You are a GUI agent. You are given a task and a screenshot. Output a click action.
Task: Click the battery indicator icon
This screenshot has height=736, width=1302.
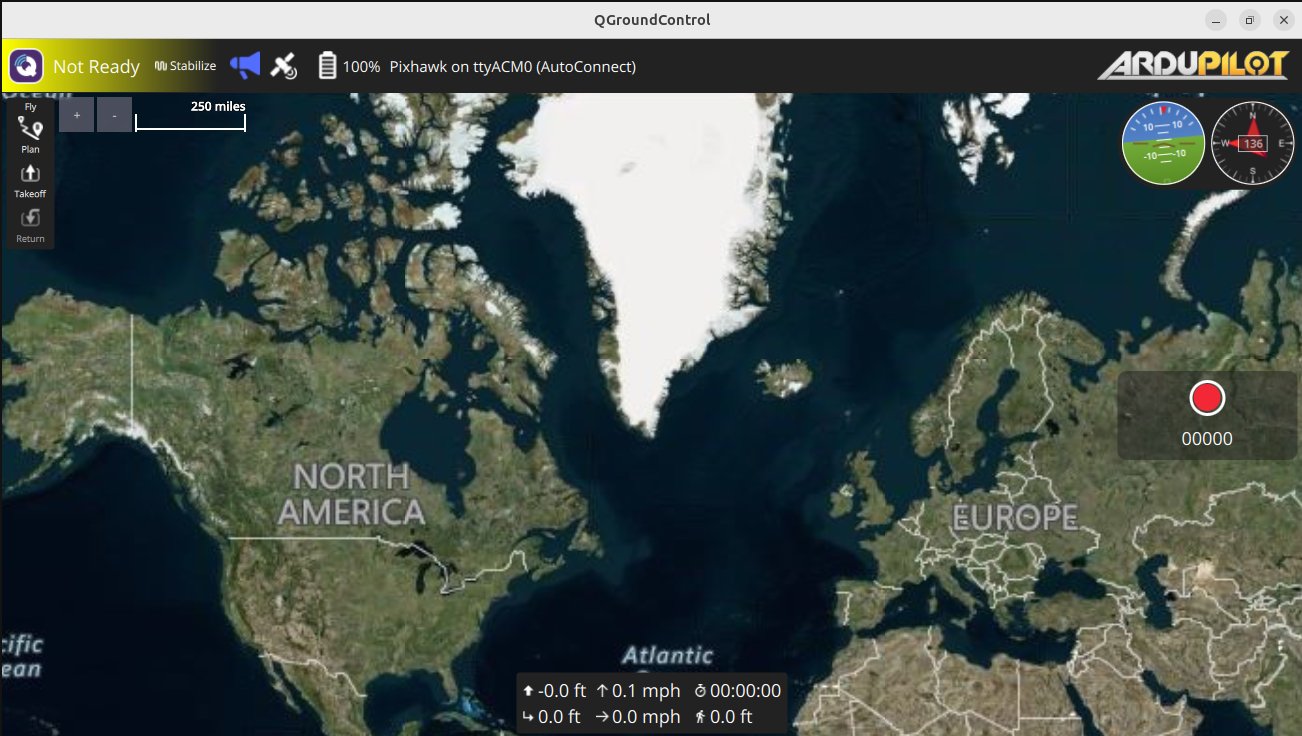pos(327,66)
